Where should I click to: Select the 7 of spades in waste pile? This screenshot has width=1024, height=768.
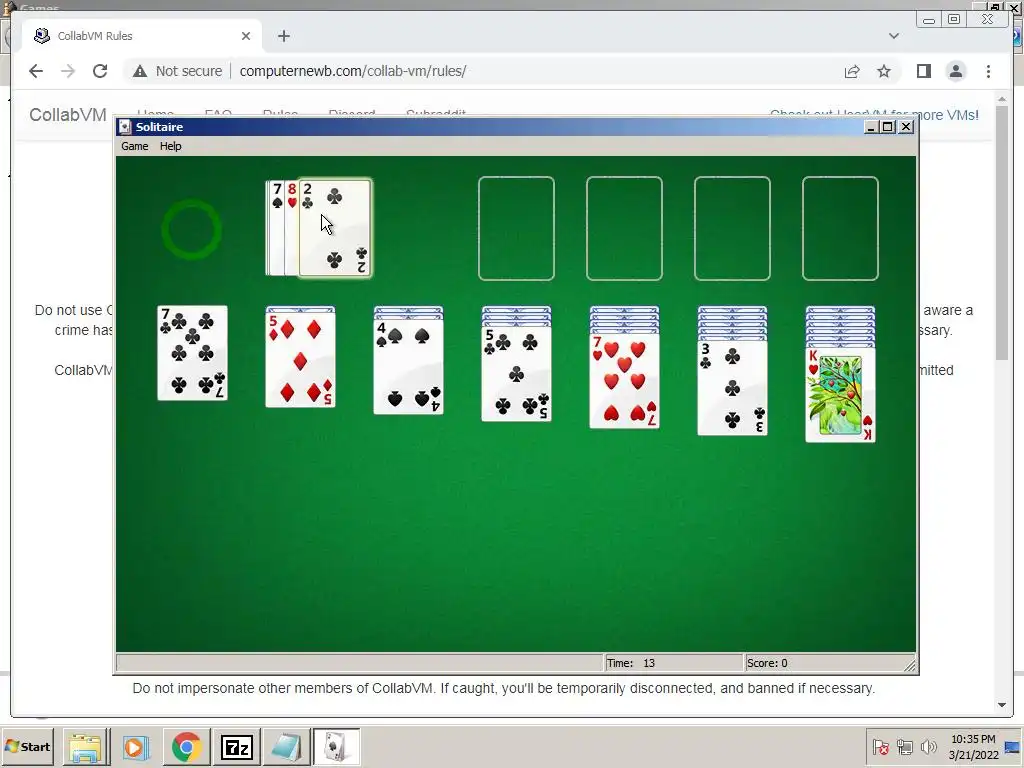click(x=276, y=228)
